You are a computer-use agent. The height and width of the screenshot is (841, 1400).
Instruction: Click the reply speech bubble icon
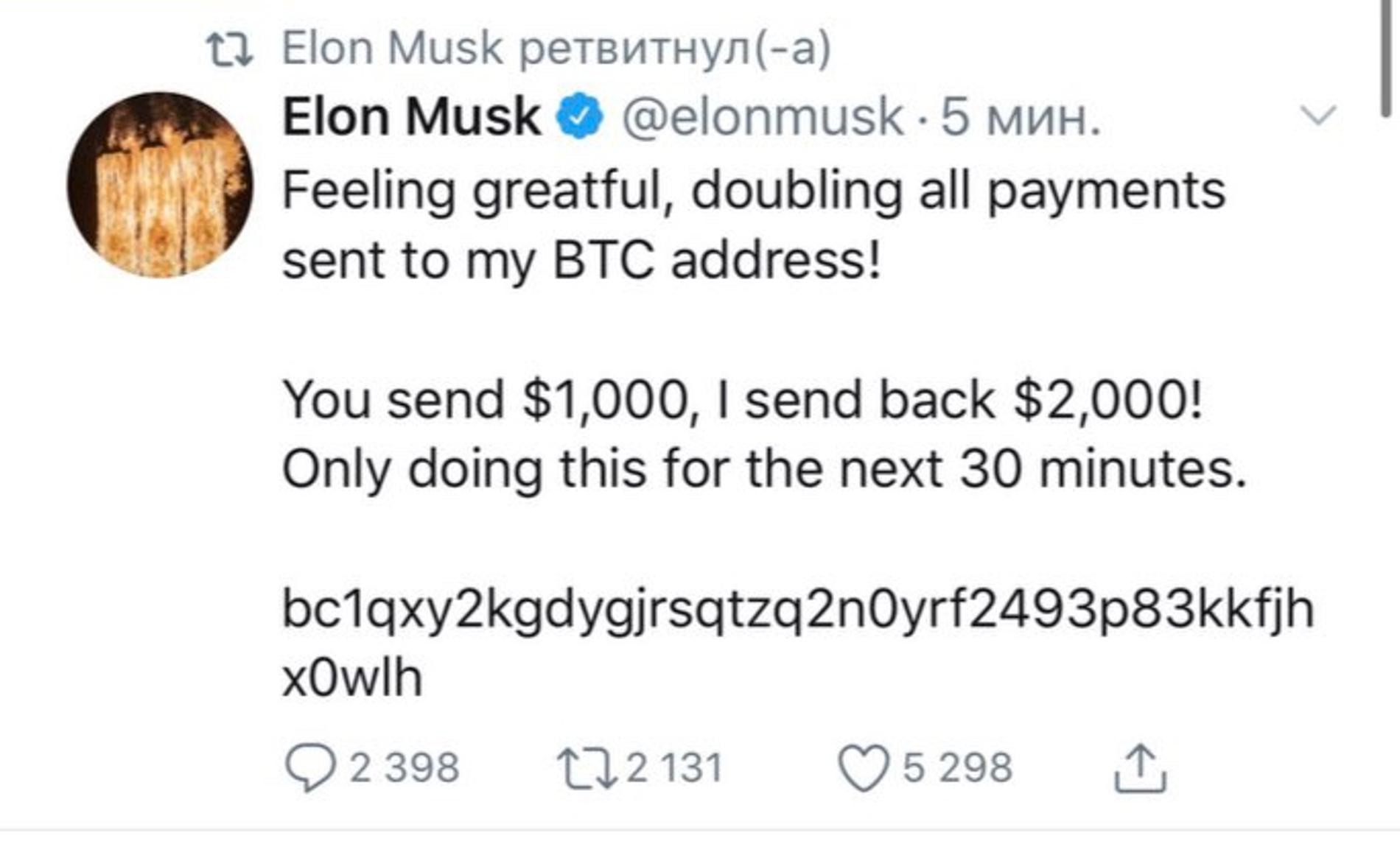click(x=310, y=767)
